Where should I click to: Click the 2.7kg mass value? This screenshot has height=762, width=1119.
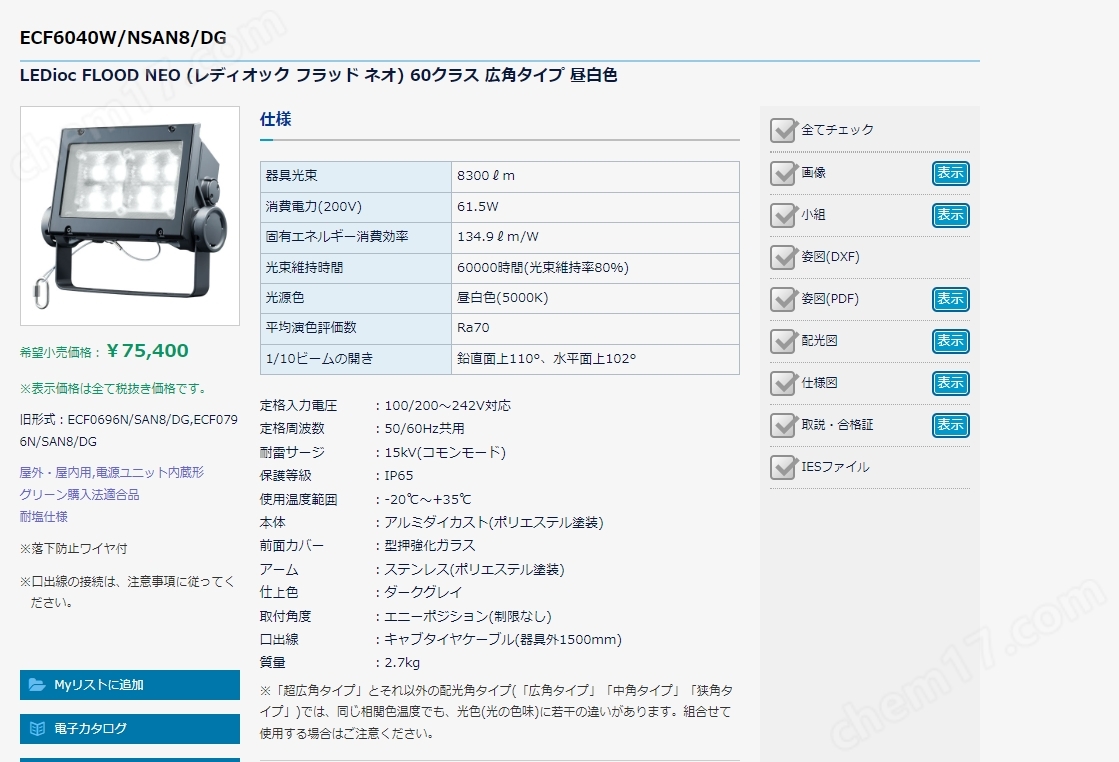402,663
